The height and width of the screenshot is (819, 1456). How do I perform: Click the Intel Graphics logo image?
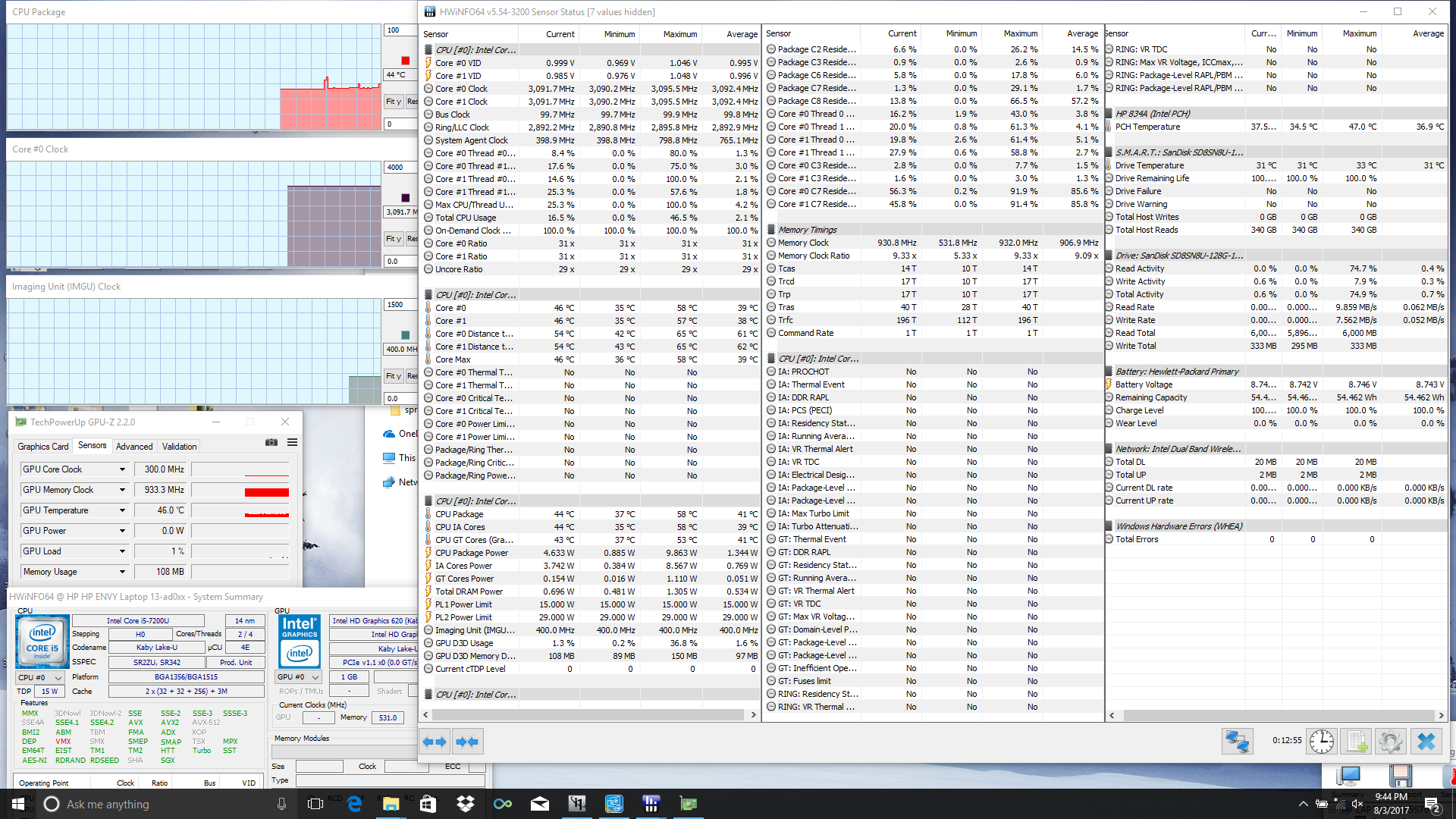click(300, 642)
